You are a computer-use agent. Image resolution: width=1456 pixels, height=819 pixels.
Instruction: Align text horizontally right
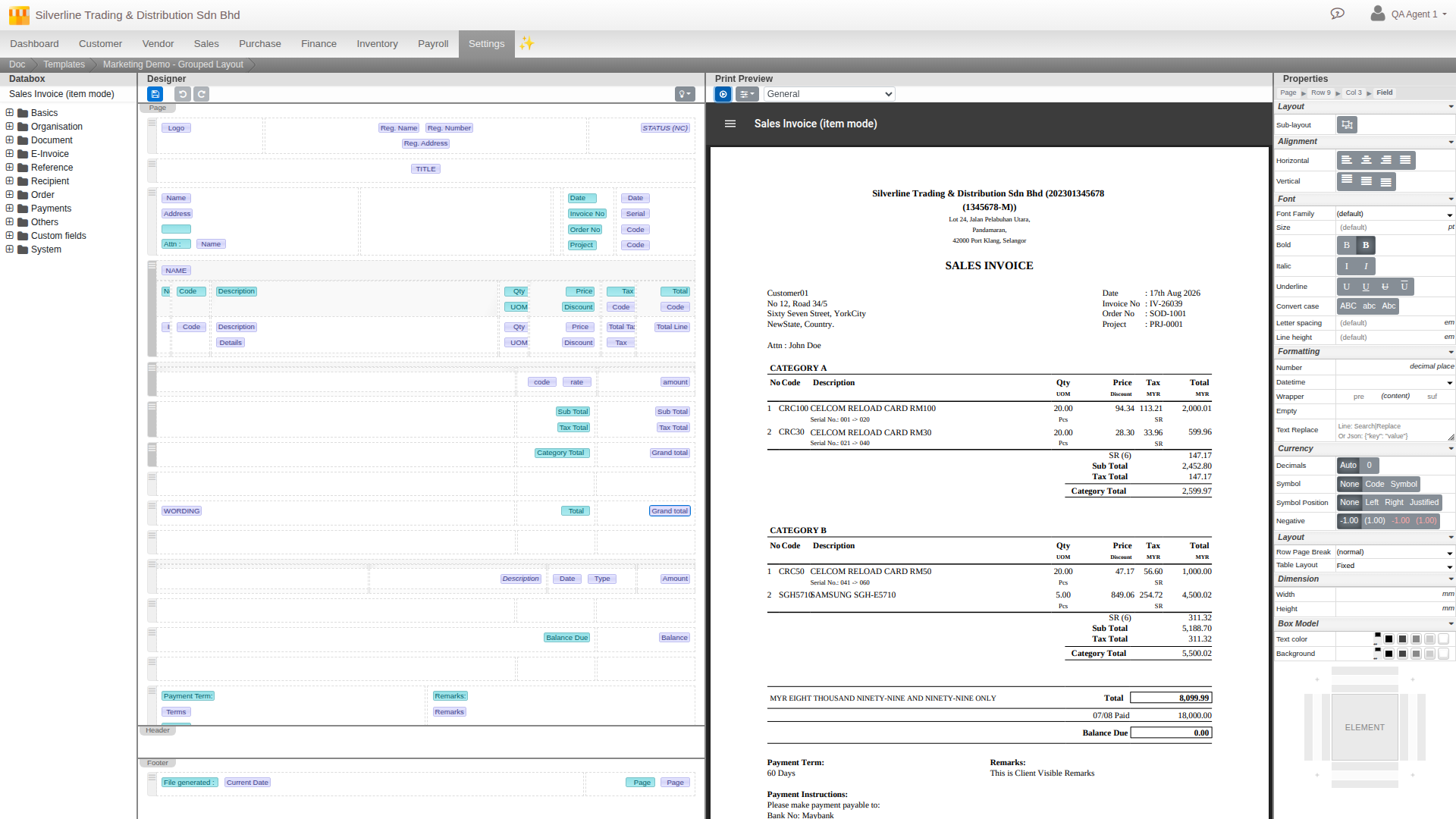coord(1386,160)
